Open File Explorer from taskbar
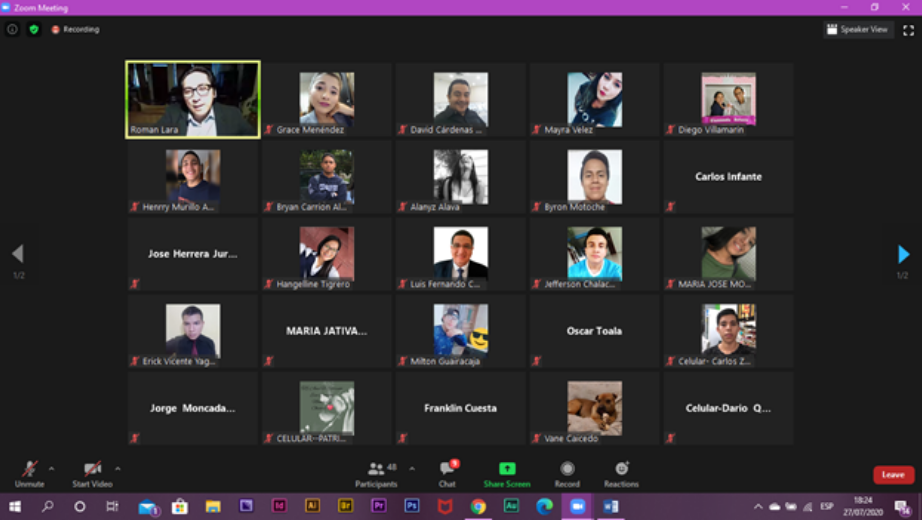The image size is (922, 520). tap(213, 506)
